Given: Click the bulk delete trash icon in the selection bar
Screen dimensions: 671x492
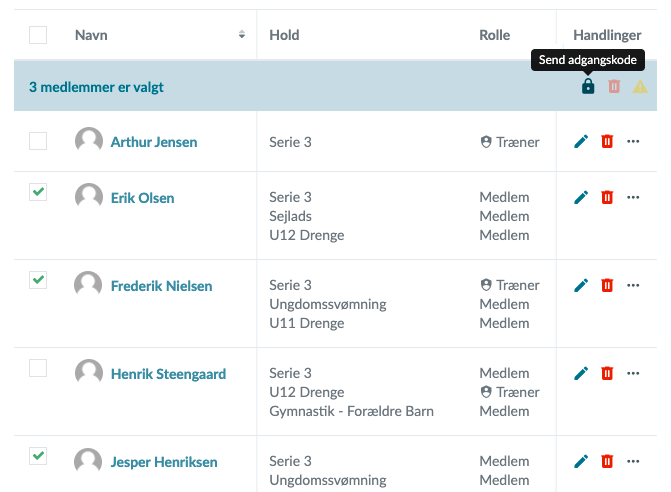Looking at the screenshot, I should [x=614, y=87].
